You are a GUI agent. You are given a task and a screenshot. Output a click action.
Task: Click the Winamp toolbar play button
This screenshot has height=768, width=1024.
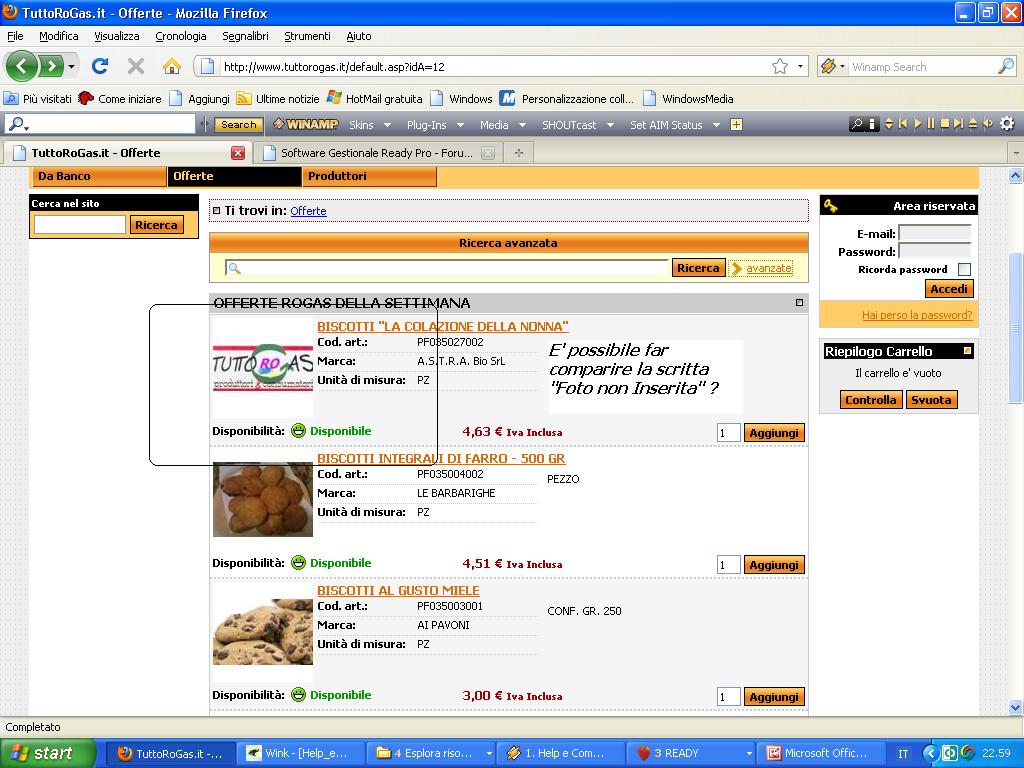tap(918, 124)
